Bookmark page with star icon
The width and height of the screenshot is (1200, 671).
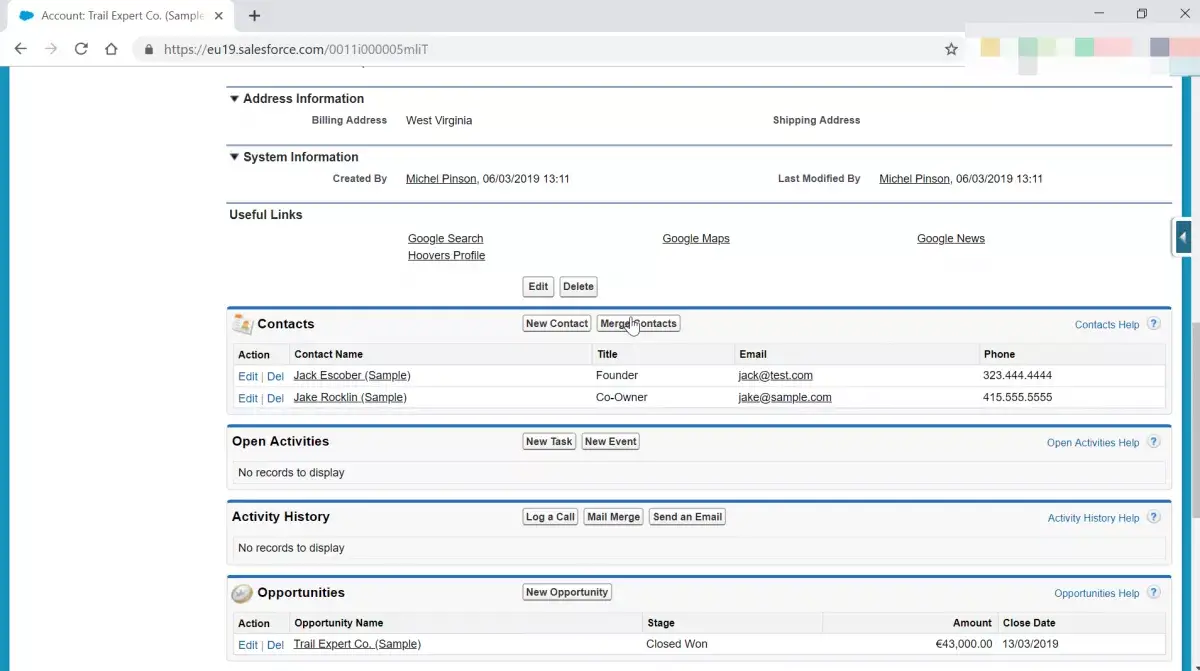tap(951, 48)
